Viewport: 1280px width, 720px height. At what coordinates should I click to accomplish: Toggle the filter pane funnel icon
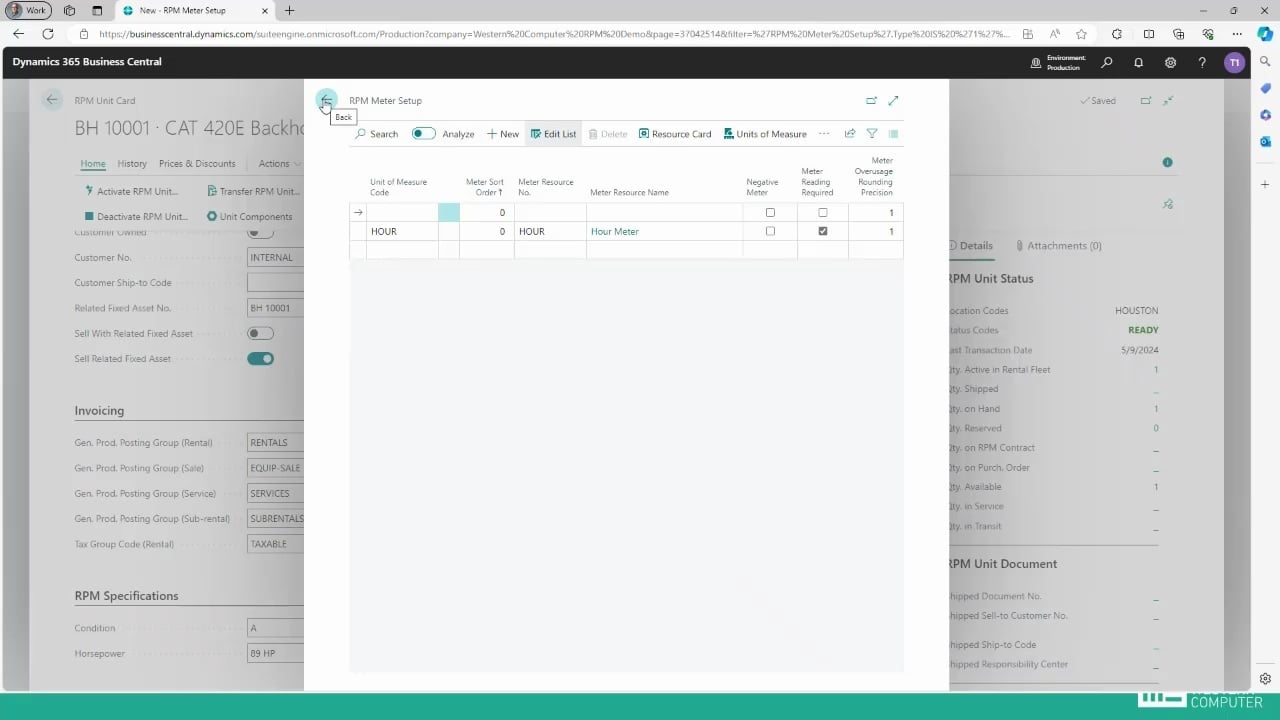(x=872, y=134)
